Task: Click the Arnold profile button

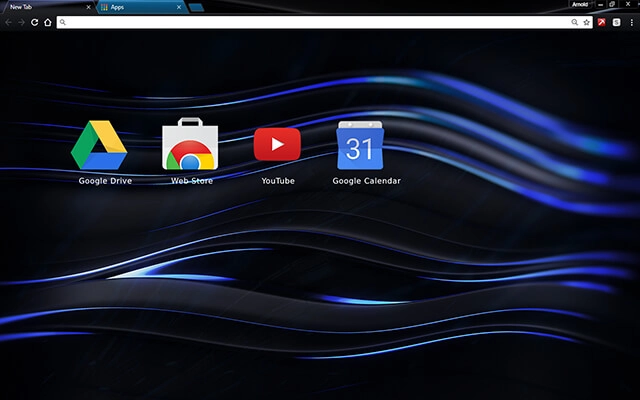Action: coord(580,4)
